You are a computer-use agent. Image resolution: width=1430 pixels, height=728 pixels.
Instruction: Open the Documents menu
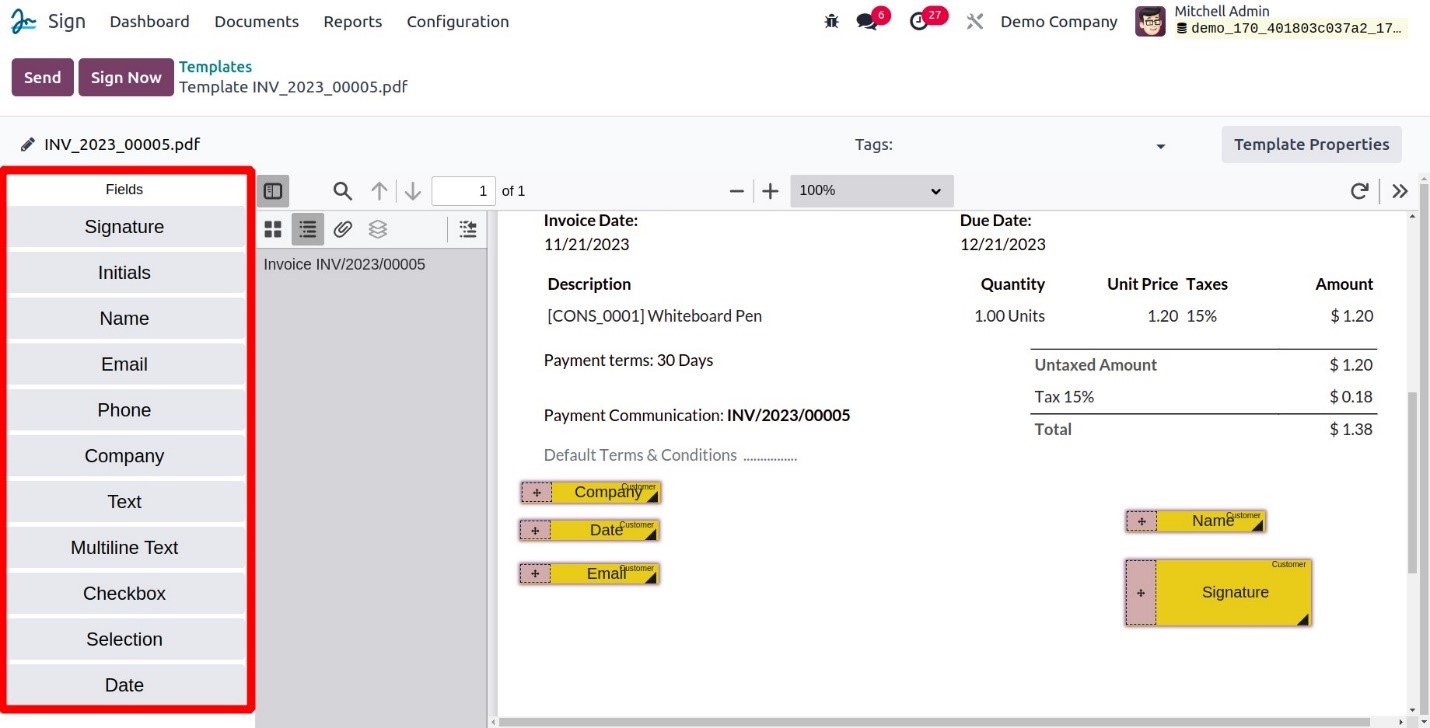click(x=257, y=21)
